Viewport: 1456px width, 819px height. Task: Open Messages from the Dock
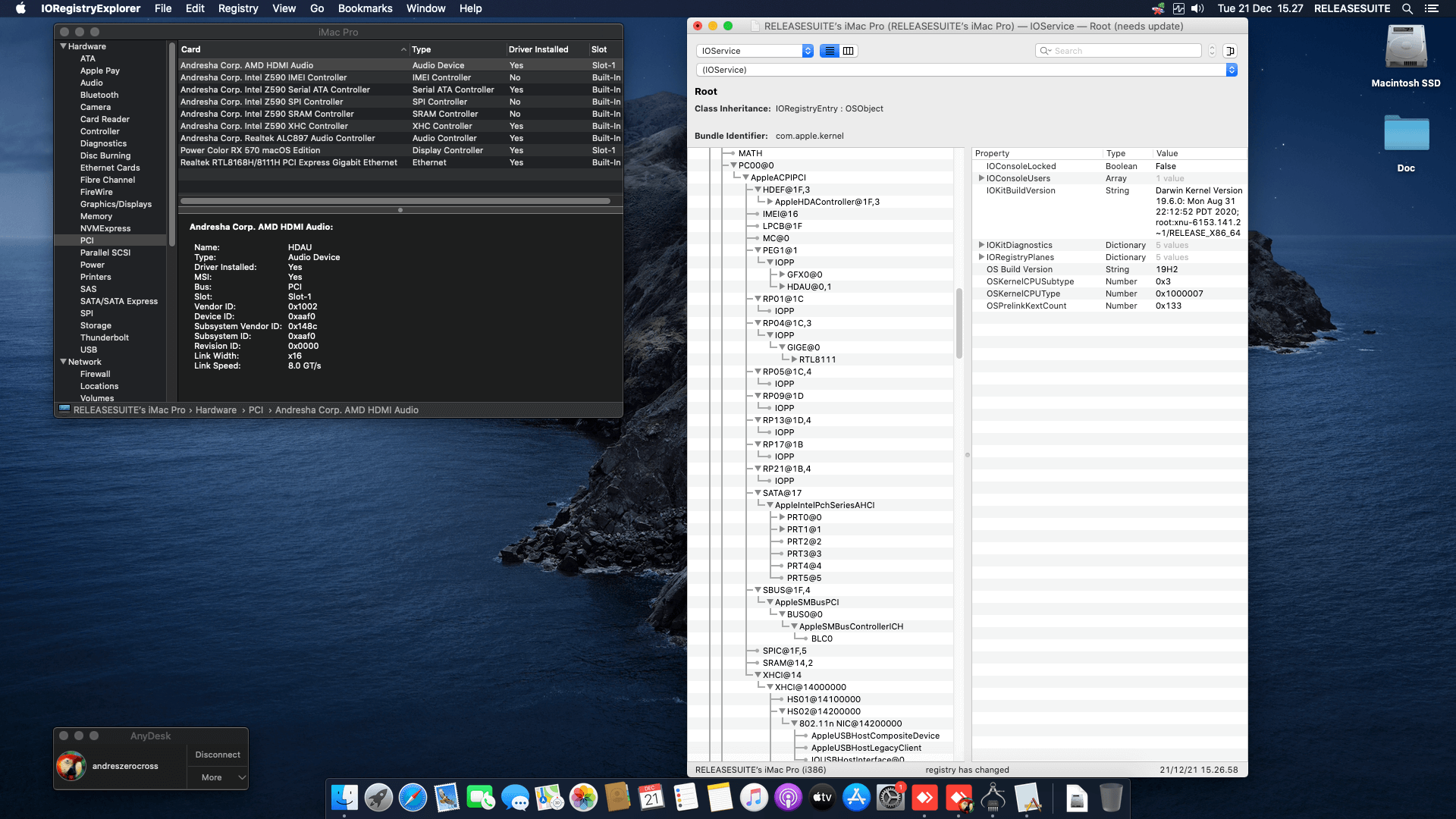pyautogui.click(x=515, y=798)
